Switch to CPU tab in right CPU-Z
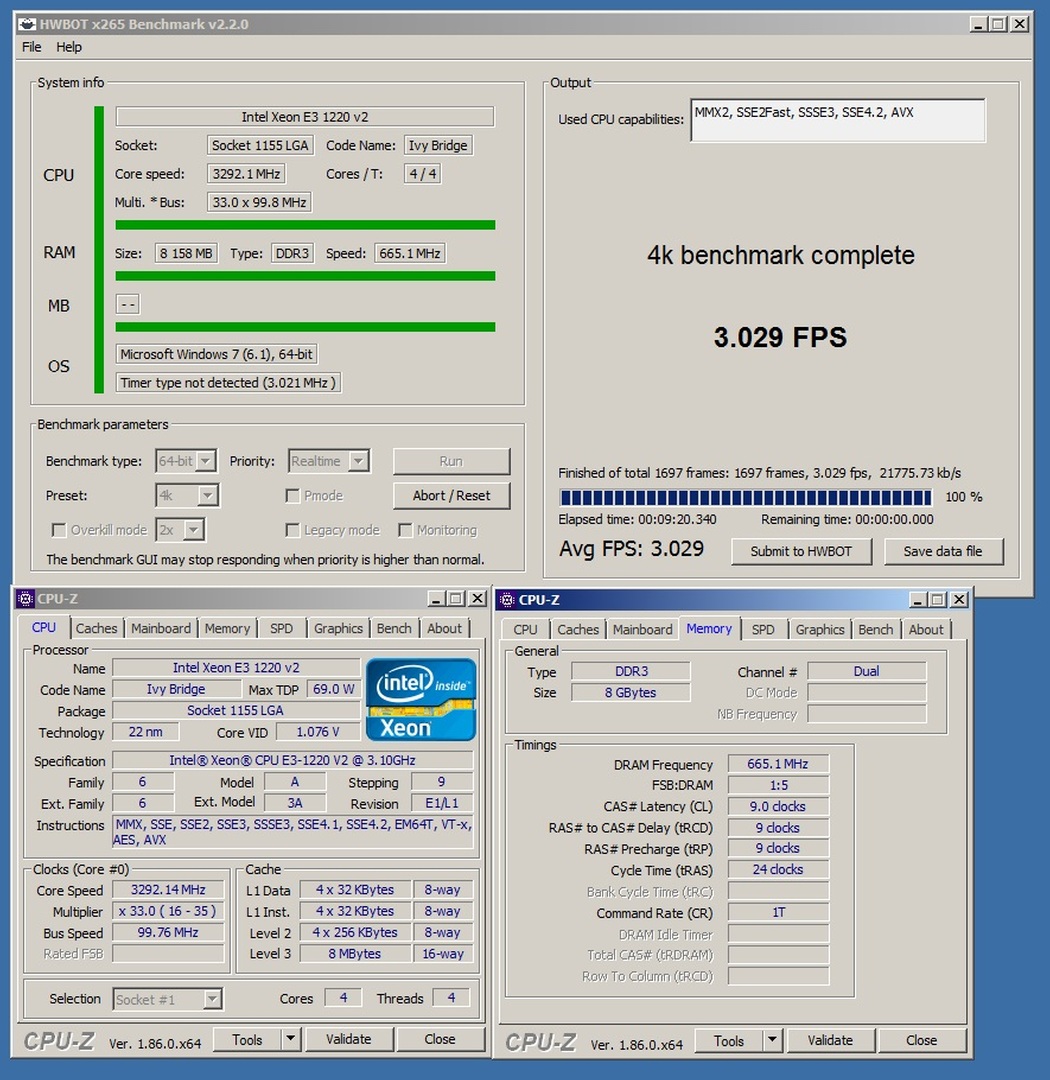This screenshot has height=1080, width=1050. pyautogui.click(x=525, y=630)
